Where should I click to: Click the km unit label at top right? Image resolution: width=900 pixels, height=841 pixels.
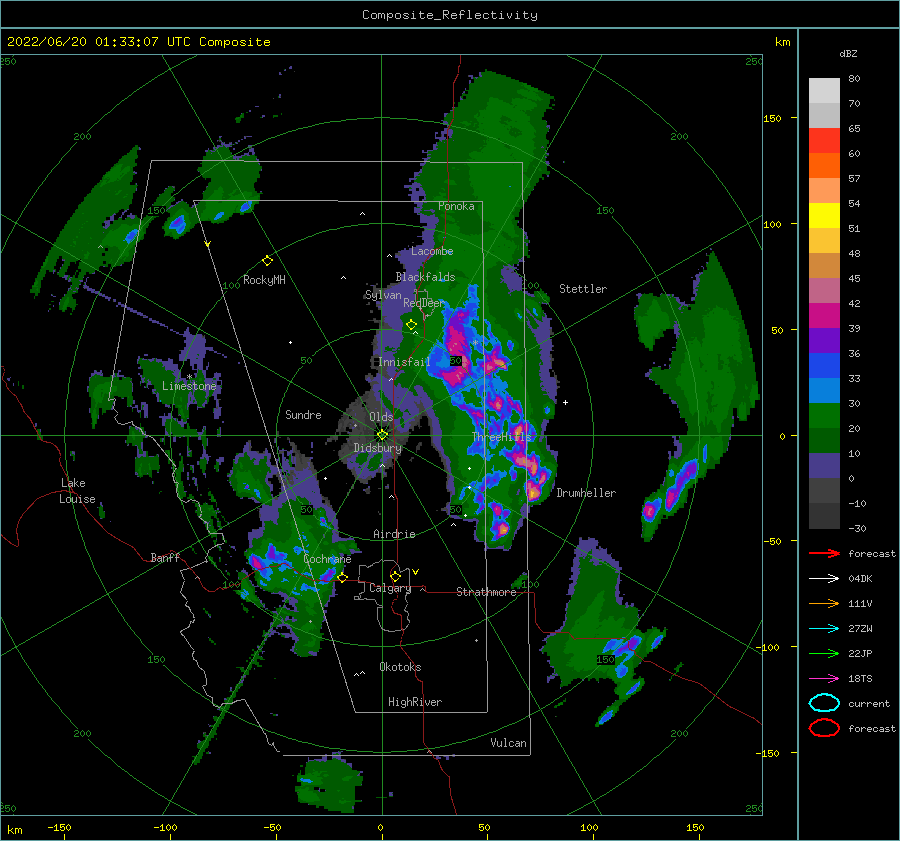(x=782, y=42)
